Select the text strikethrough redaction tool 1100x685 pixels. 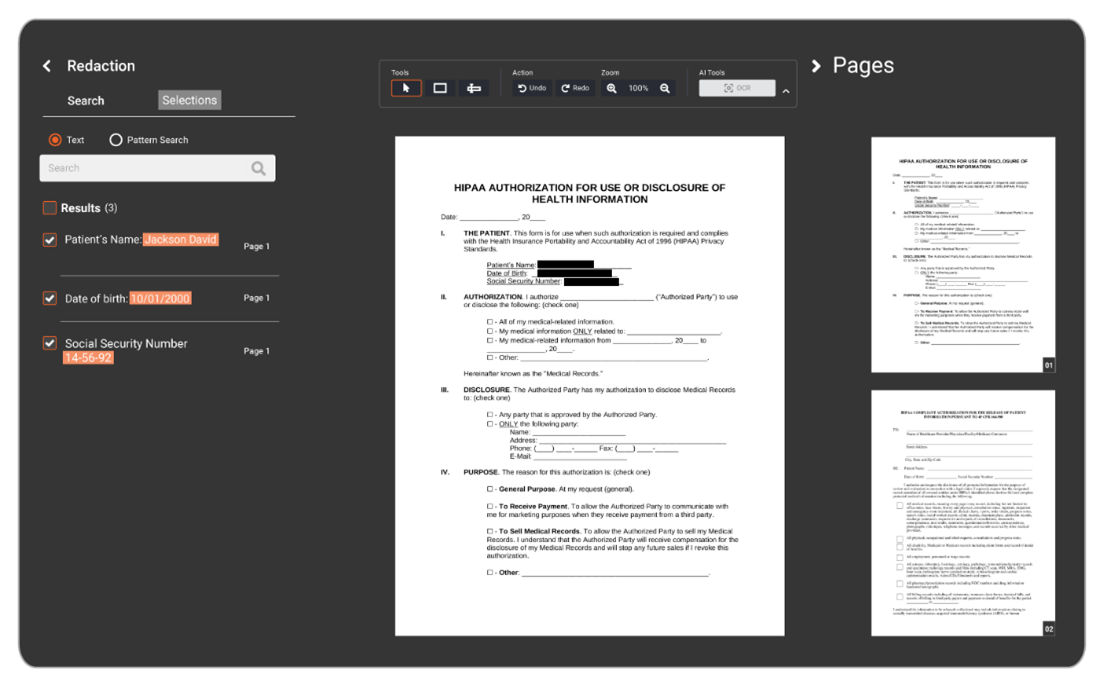474,88
